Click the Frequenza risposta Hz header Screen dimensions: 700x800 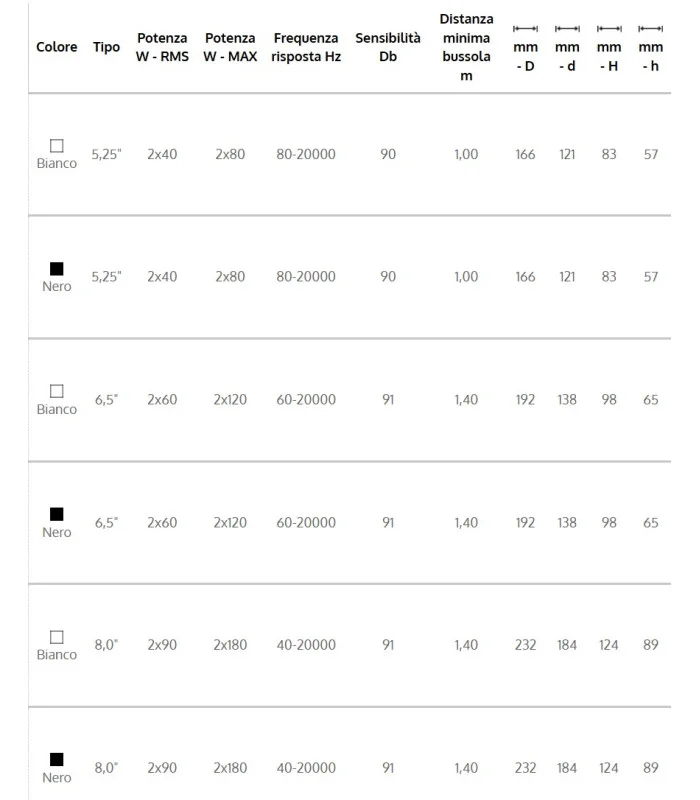pyautogui.click(x=306, y=47)
